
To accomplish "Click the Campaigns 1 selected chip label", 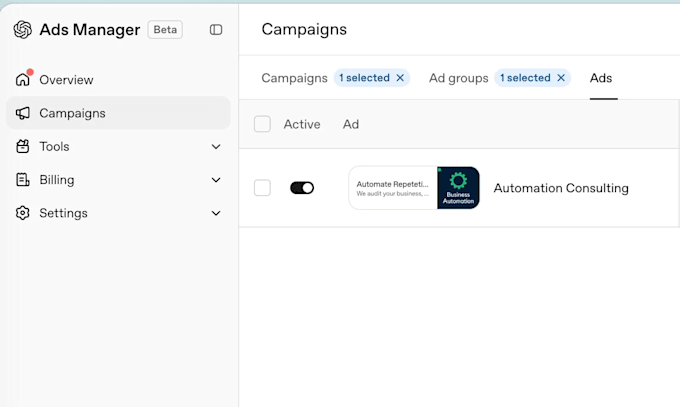I will tap(364, 78).
